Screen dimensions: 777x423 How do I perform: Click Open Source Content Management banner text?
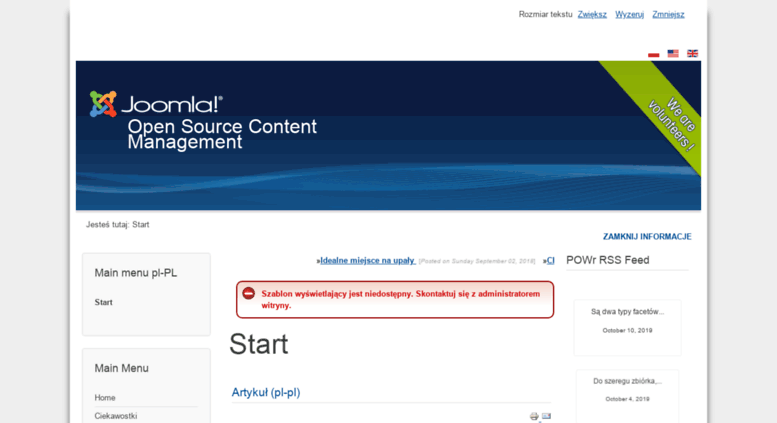(222, 134)
